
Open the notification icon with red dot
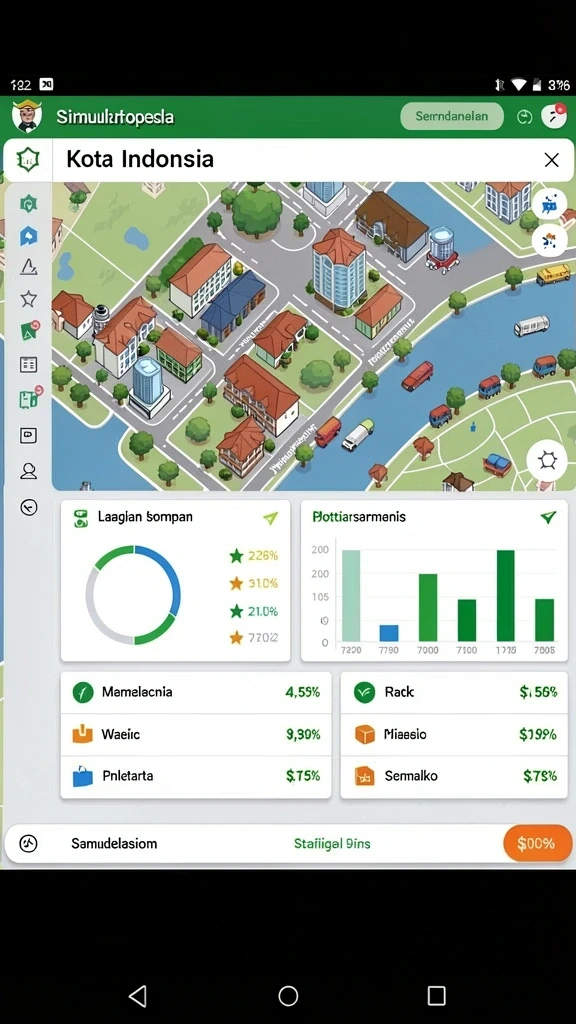tap(554, 116)
